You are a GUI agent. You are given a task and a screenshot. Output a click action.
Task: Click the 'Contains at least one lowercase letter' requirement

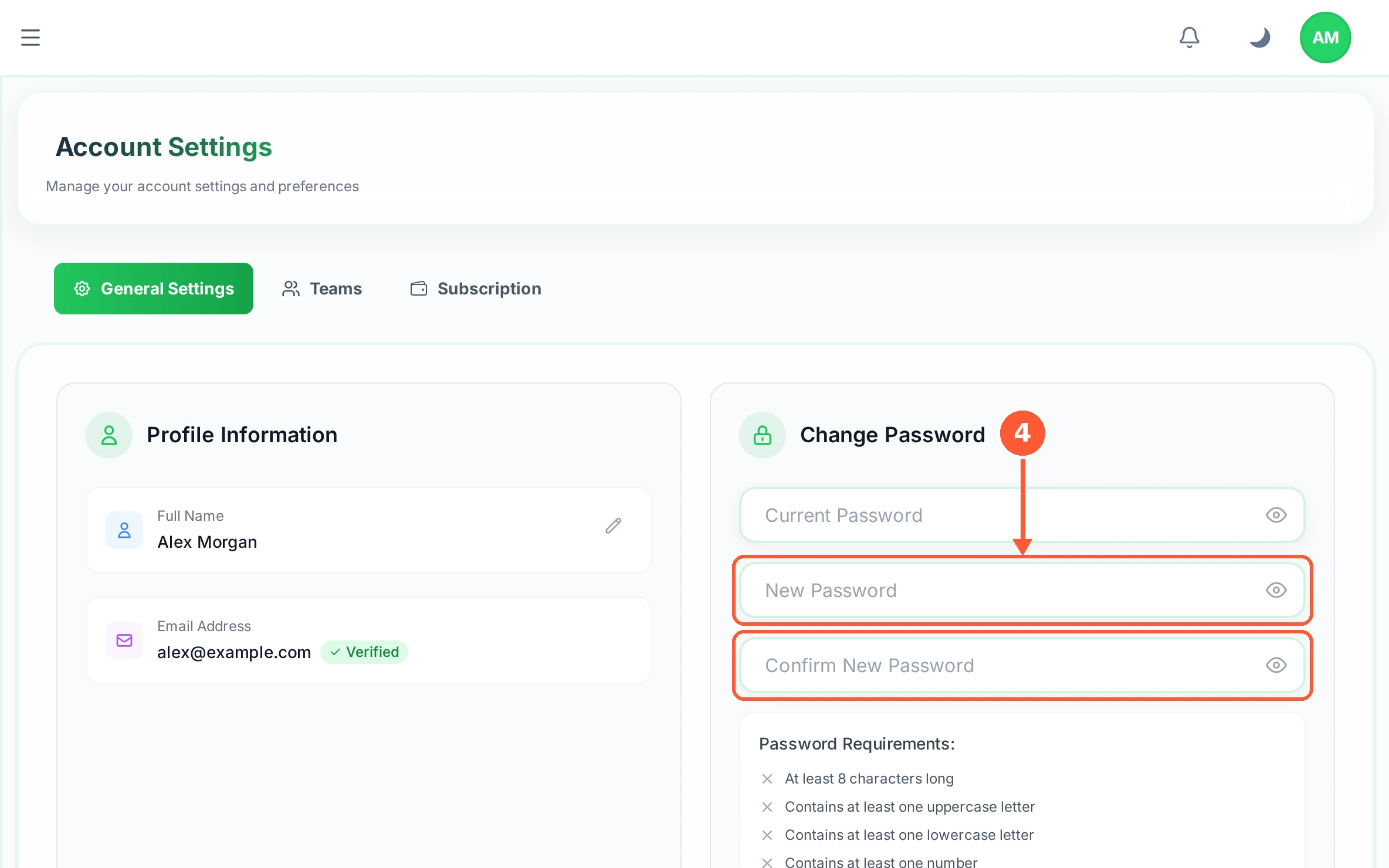pos(909,835)
